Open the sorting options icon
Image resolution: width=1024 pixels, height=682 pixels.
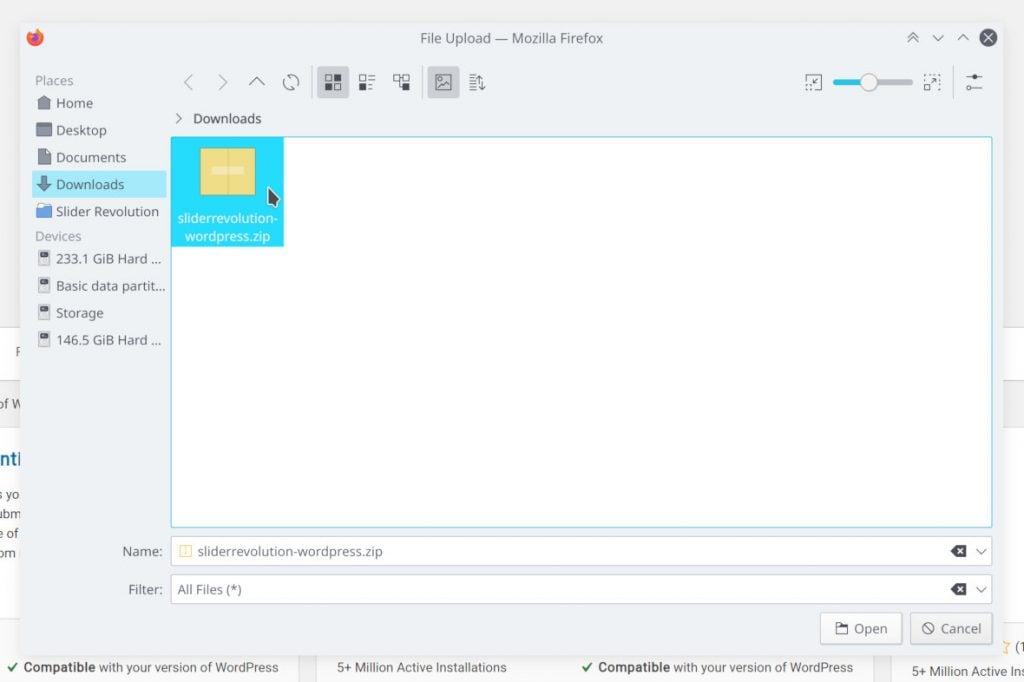coord(477,83)
